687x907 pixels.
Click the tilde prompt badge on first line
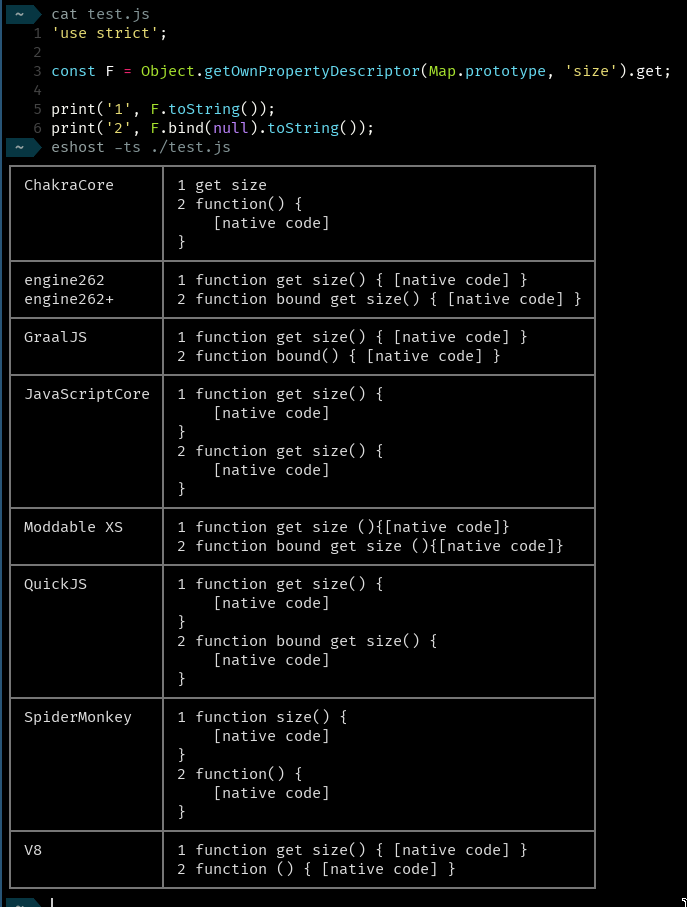tap(21, 14)
